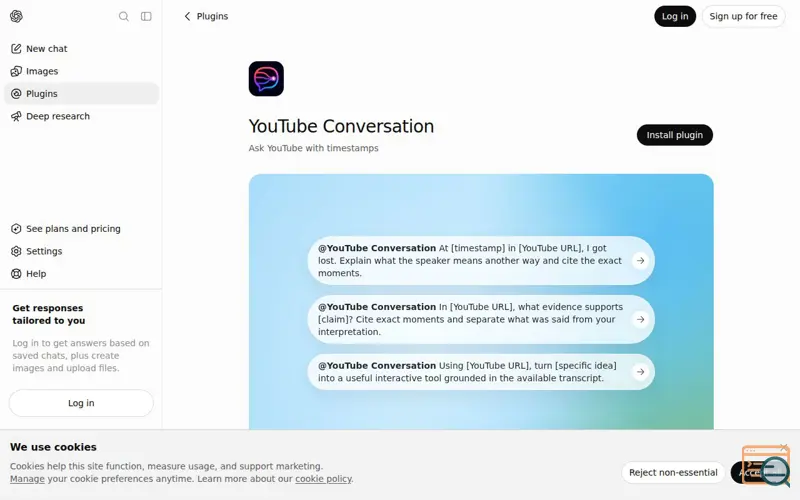
Task: Click arrow on 'useful interactive tool' prompt
Action: click(x=640, y=372)
